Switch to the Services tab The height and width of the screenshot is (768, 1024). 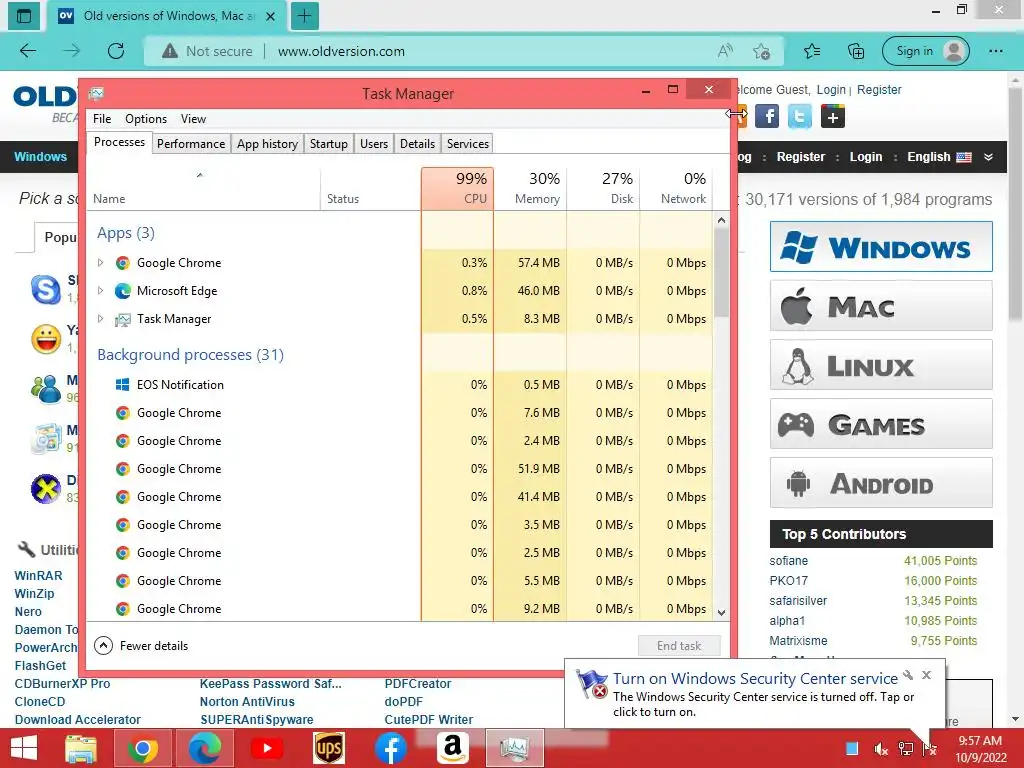coord(468,144)
